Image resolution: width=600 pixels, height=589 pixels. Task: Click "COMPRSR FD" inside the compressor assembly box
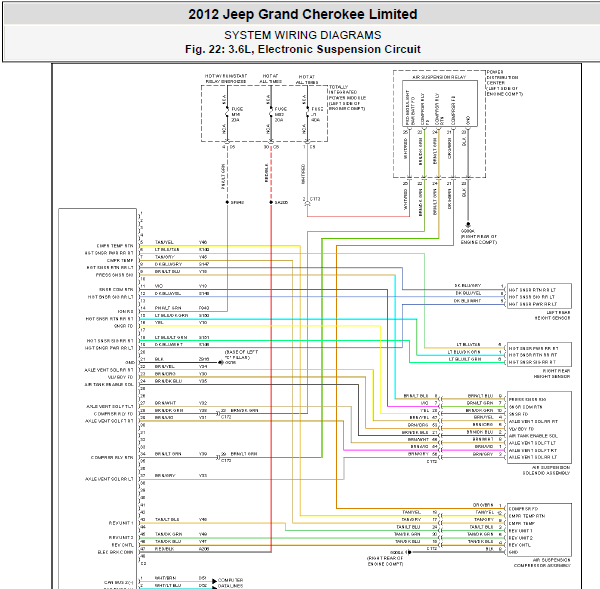pos(523,509)
